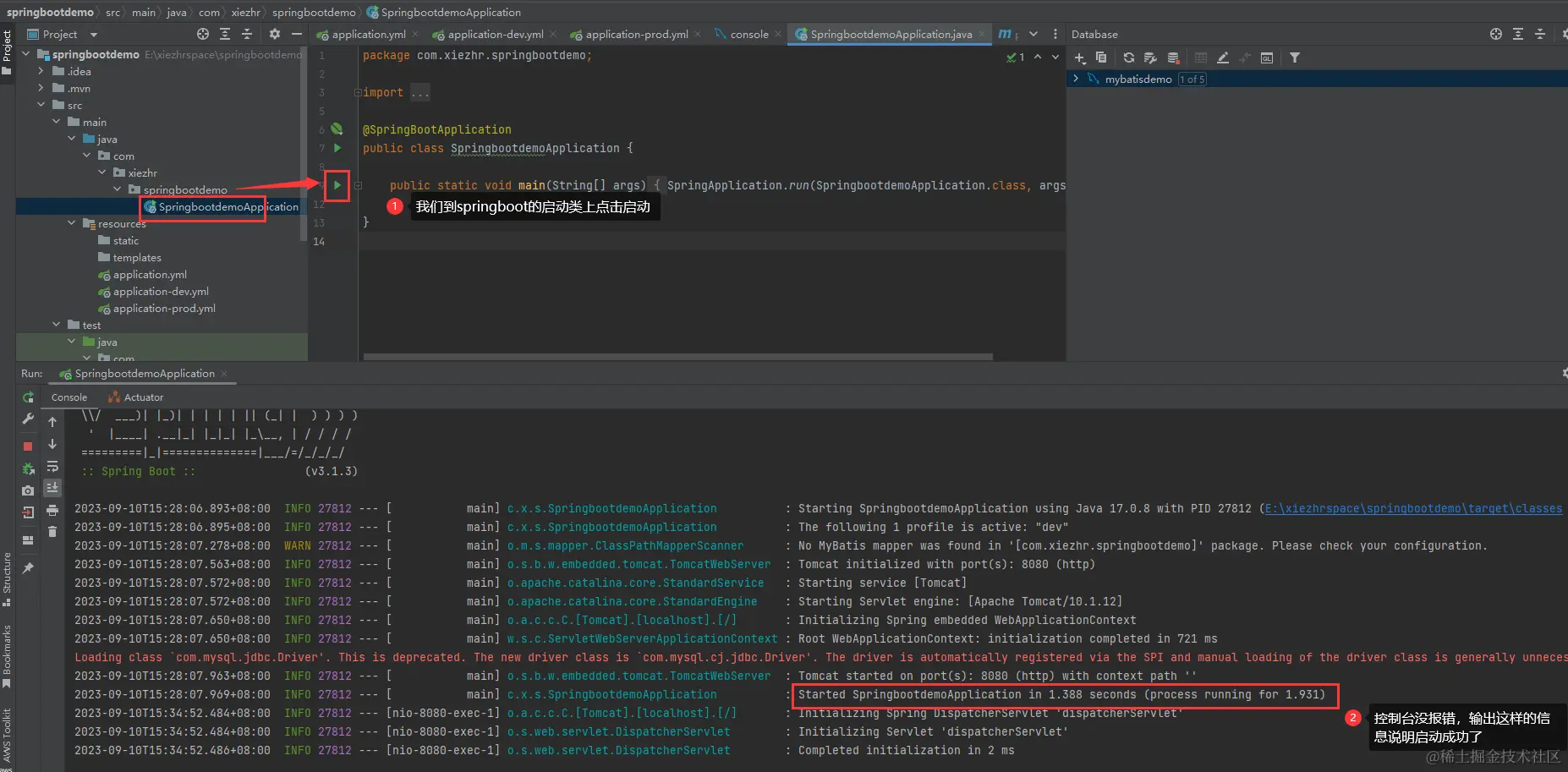Open the Bookmarks tool window
Image resolution: width=1568 pixels, height=772 pixels.
[x=7, y=657]
